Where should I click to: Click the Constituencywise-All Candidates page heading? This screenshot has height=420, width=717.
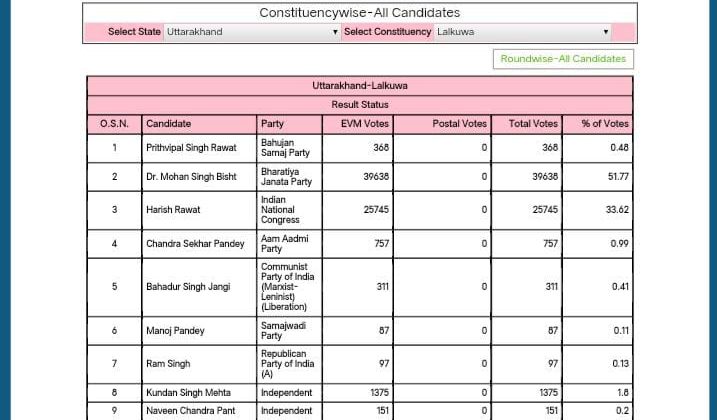click(359, 13)
